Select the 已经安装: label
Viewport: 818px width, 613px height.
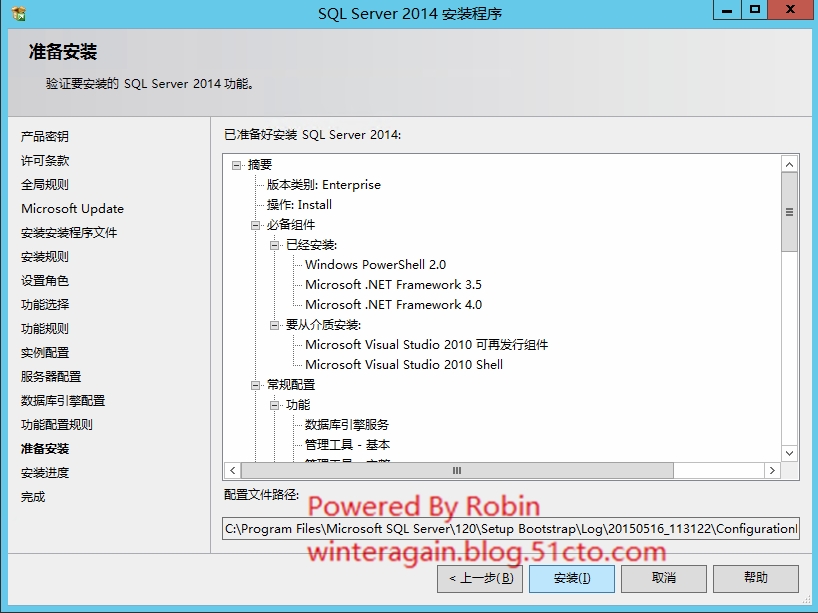tap(311, 245)
